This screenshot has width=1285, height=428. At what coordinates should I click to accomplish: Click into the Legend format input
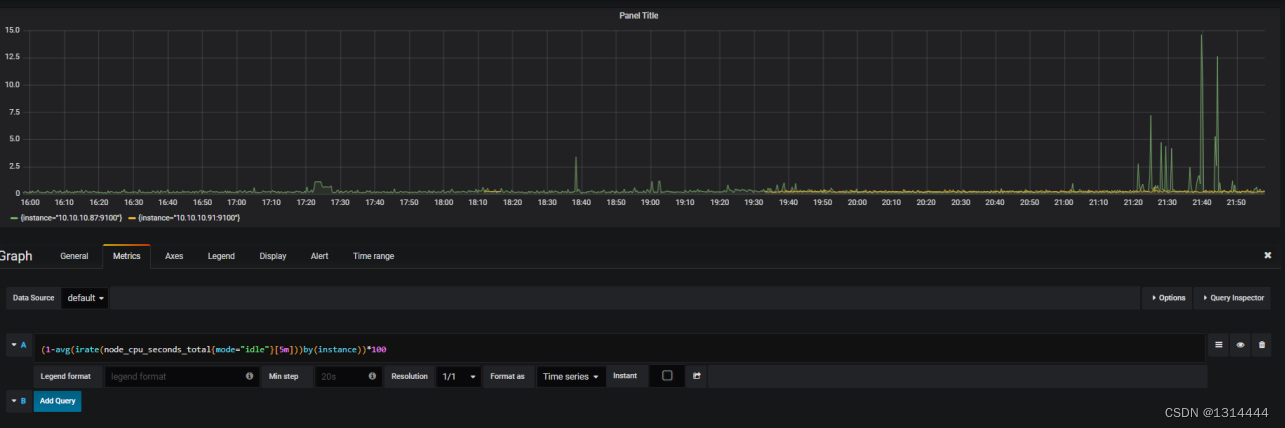(180, 376)
